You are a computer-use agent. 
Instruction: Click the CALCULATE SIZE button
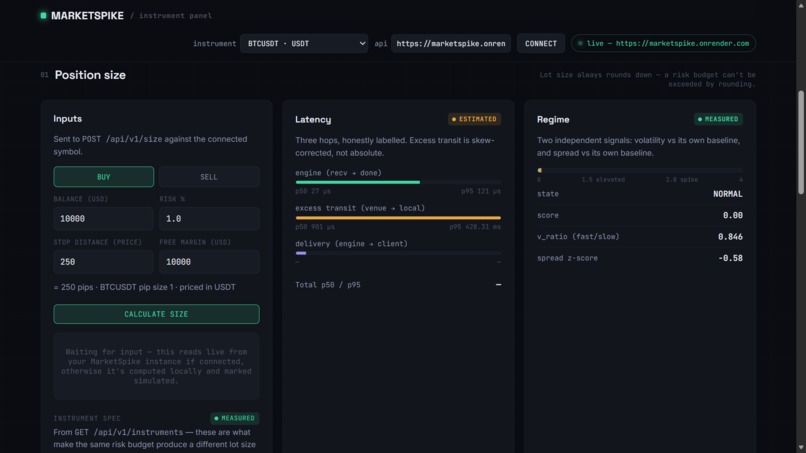coord(156,314)
